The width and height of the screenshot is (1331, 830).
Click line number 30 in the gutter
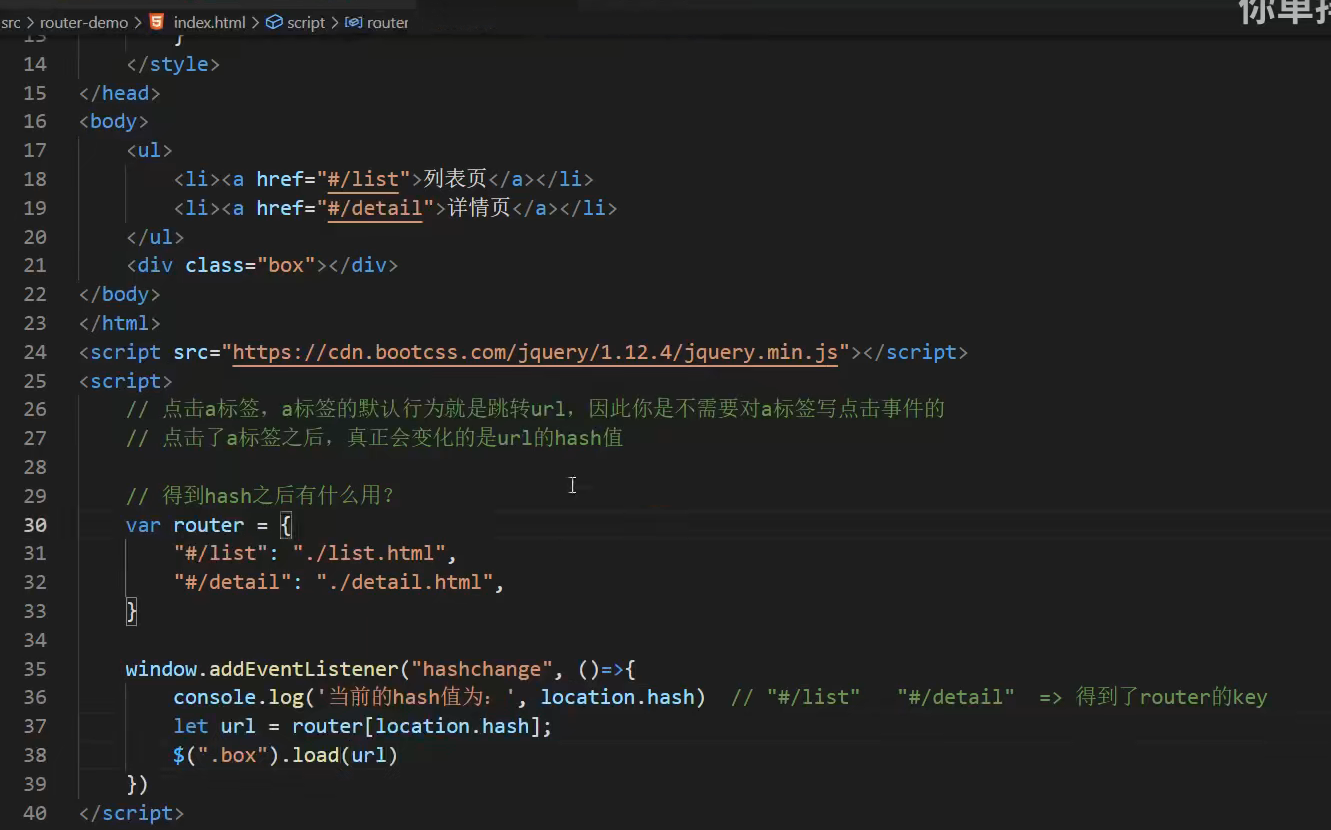(35, 524)
